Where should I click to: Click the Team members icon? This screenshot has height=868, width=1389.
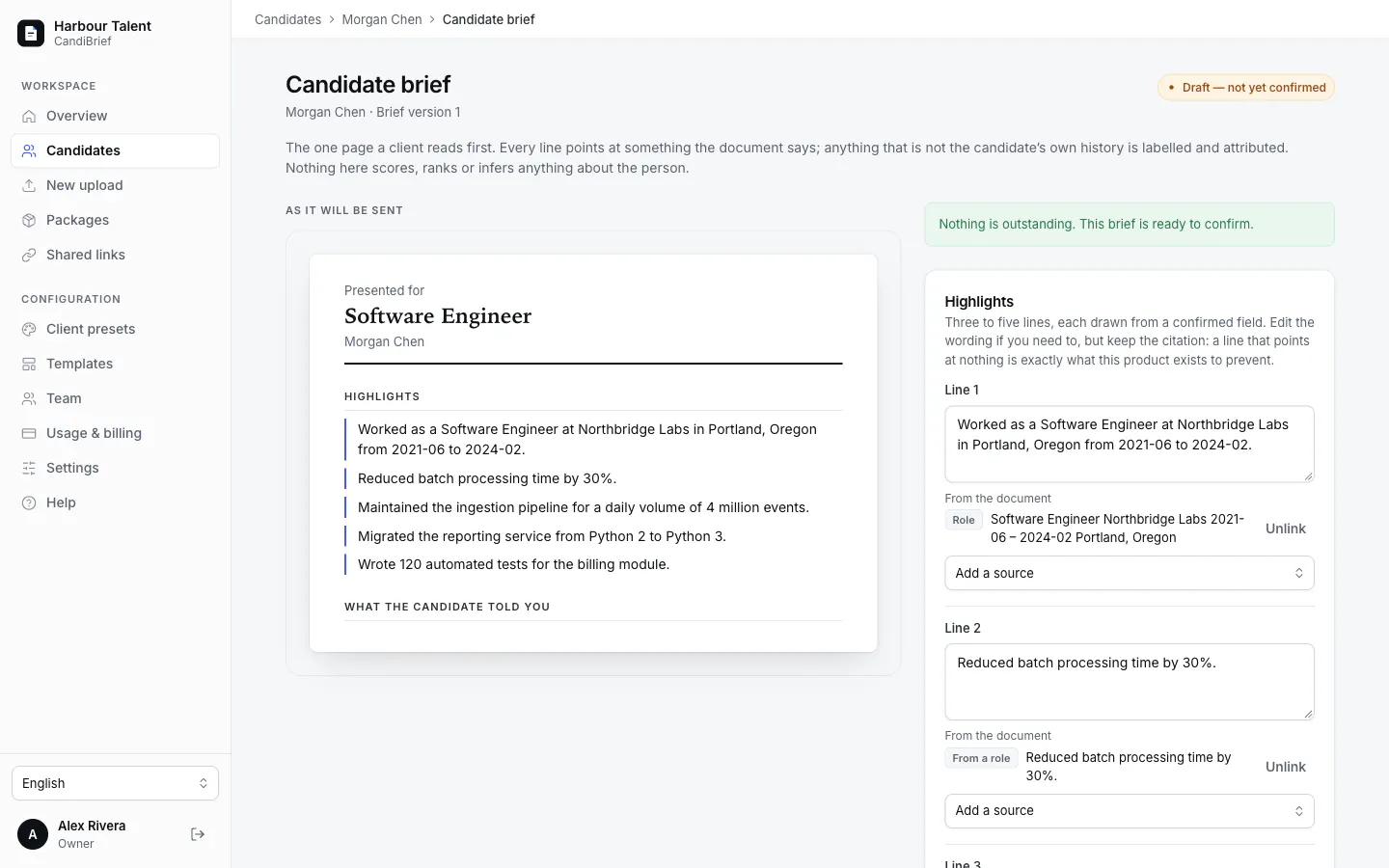coord(29,398)
